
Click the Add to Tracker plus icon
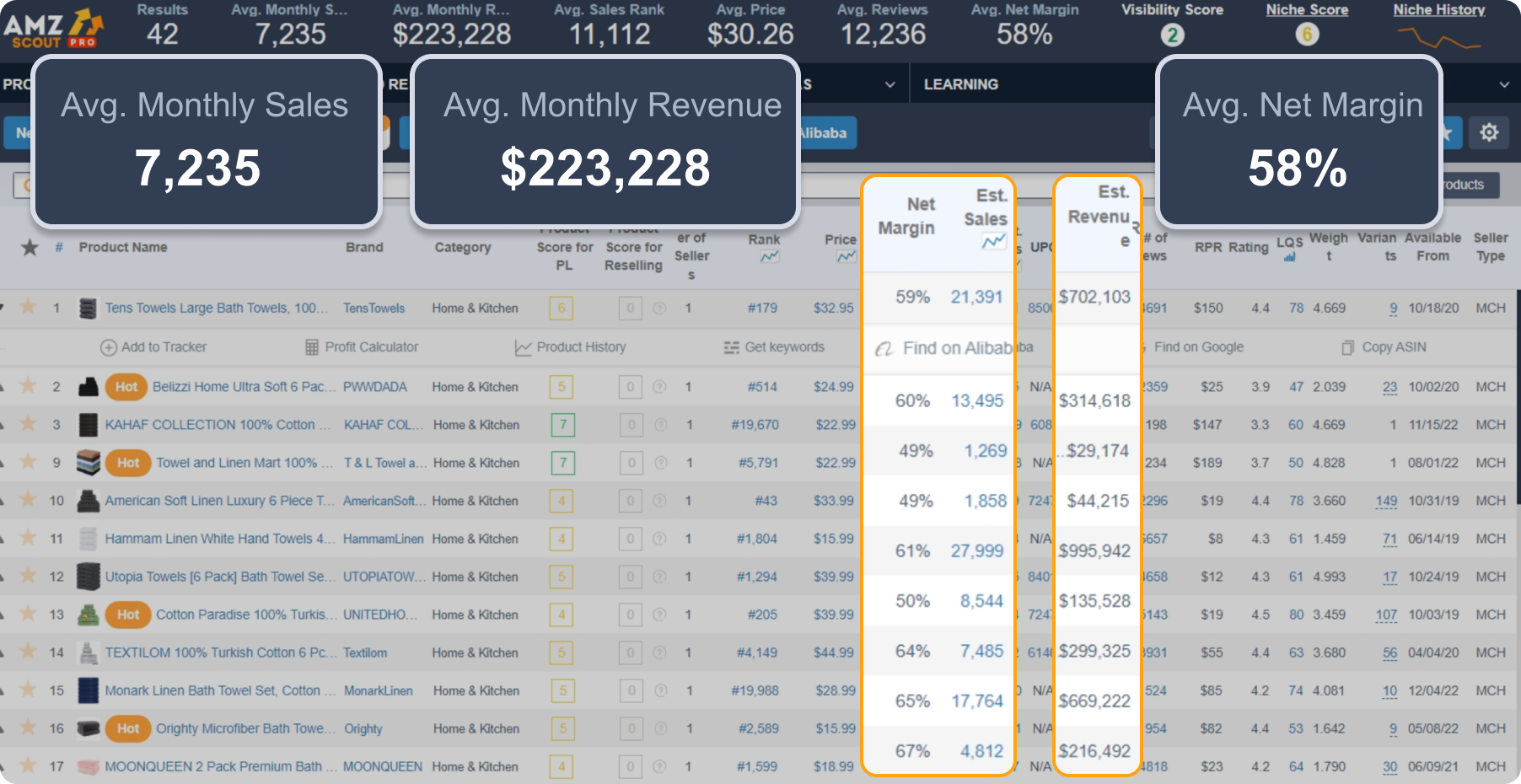tap(110, 346)
